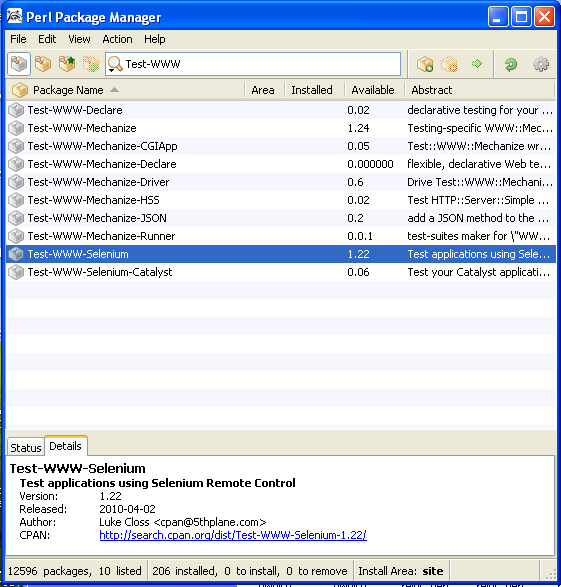The image size is (561, 587).
Task: Close the Perl Package Manager window
Action: pyautogui.click(x=544, y=17)
